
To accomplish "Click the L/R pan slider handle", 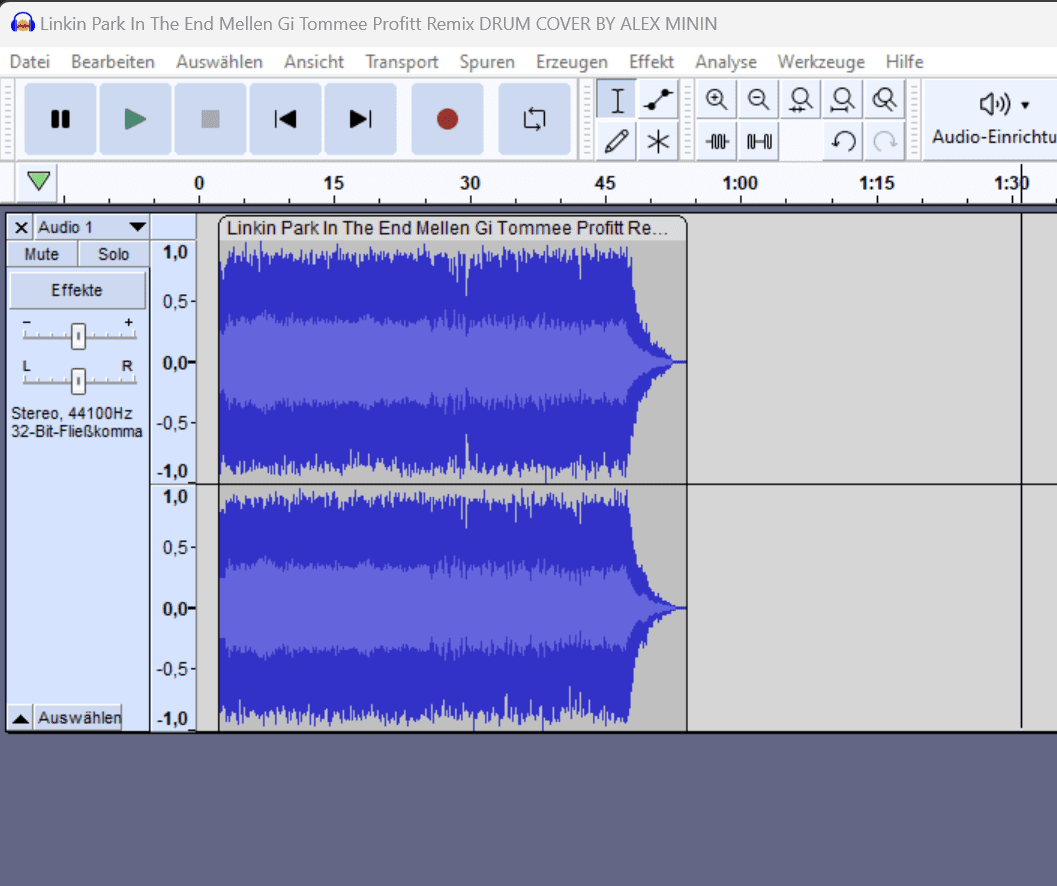I will pyautogui.click(x=78, y=381).
